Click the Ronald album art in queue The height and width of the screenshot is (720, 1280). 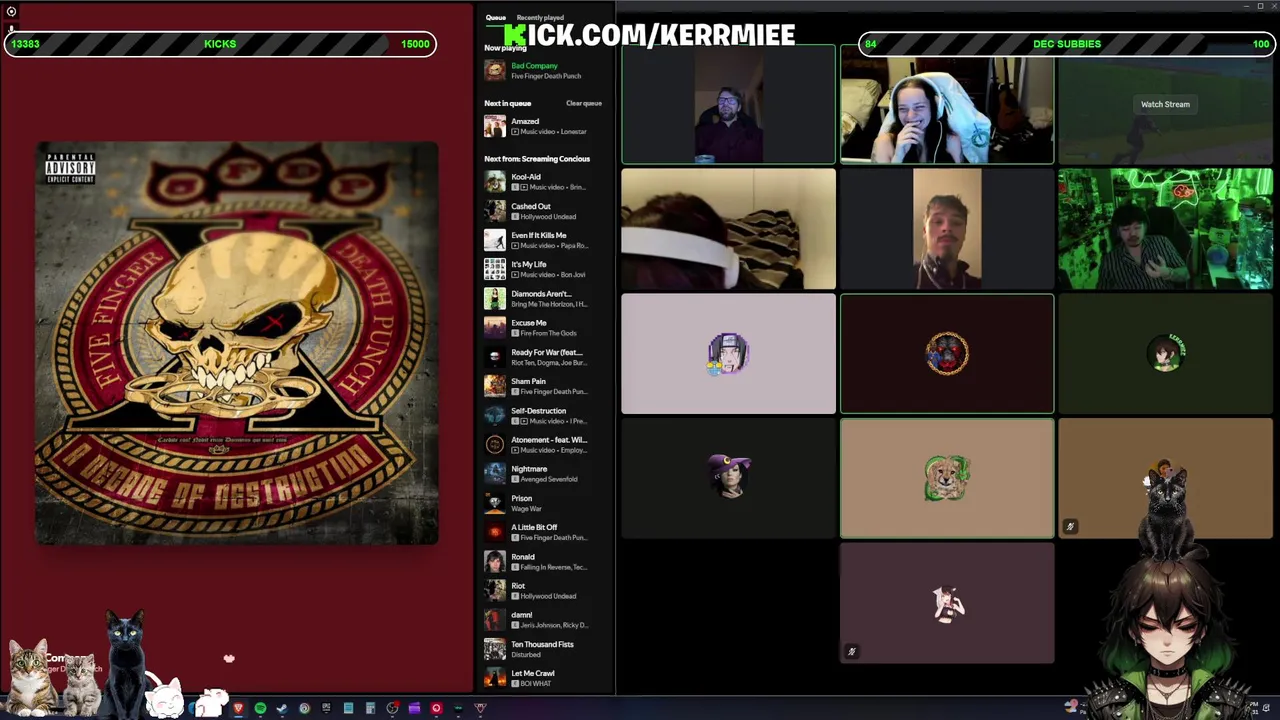tap(494, 561)
